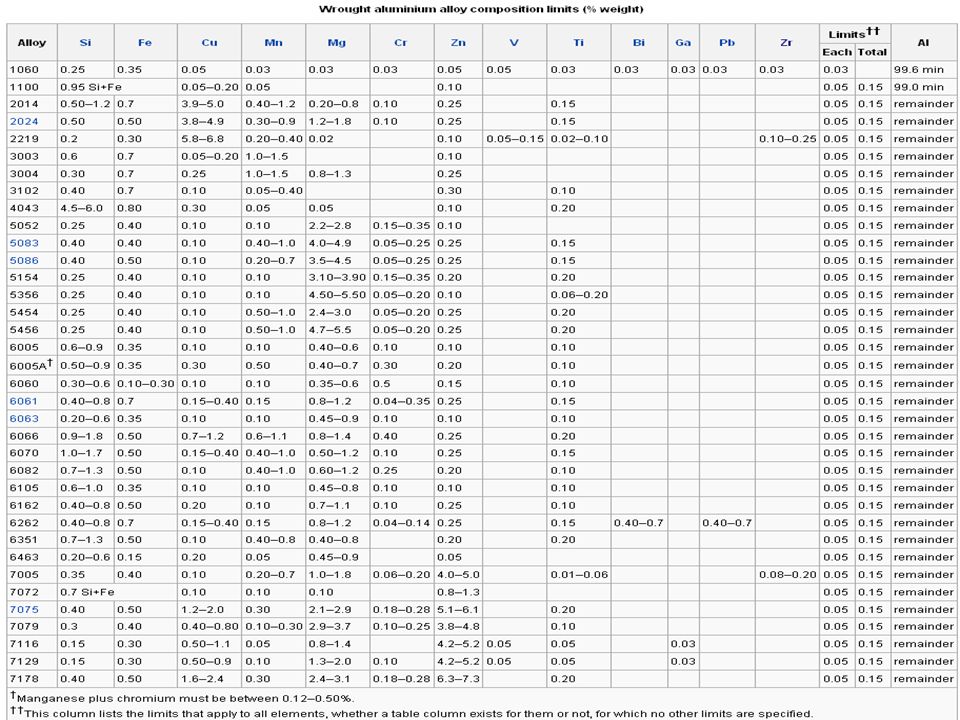Select V value '0.05–0.15' in row 2219
960x720 pixels.
click(x=515, y=139)
